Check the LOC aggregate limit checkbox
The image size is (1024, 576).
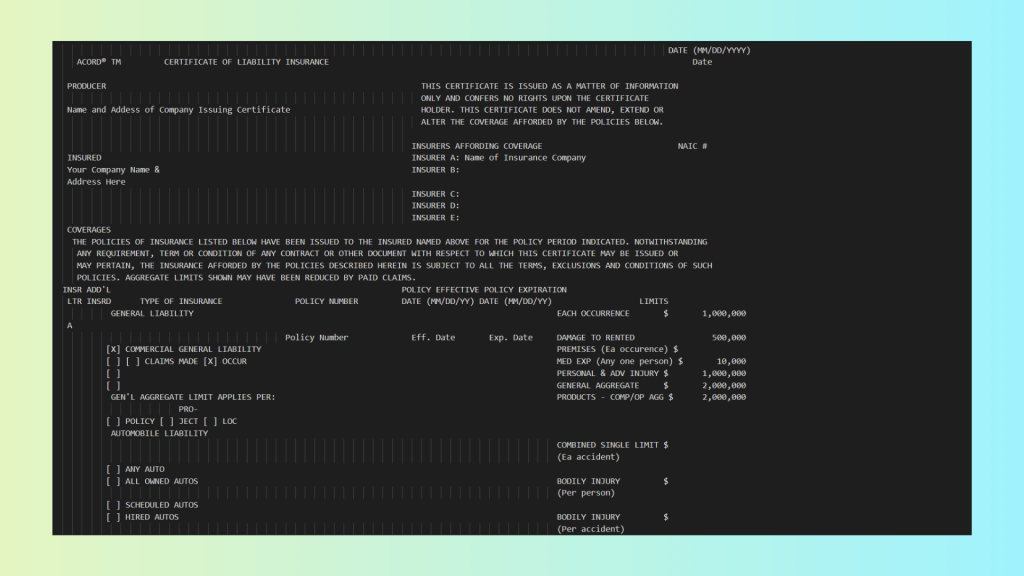point(210,422)
